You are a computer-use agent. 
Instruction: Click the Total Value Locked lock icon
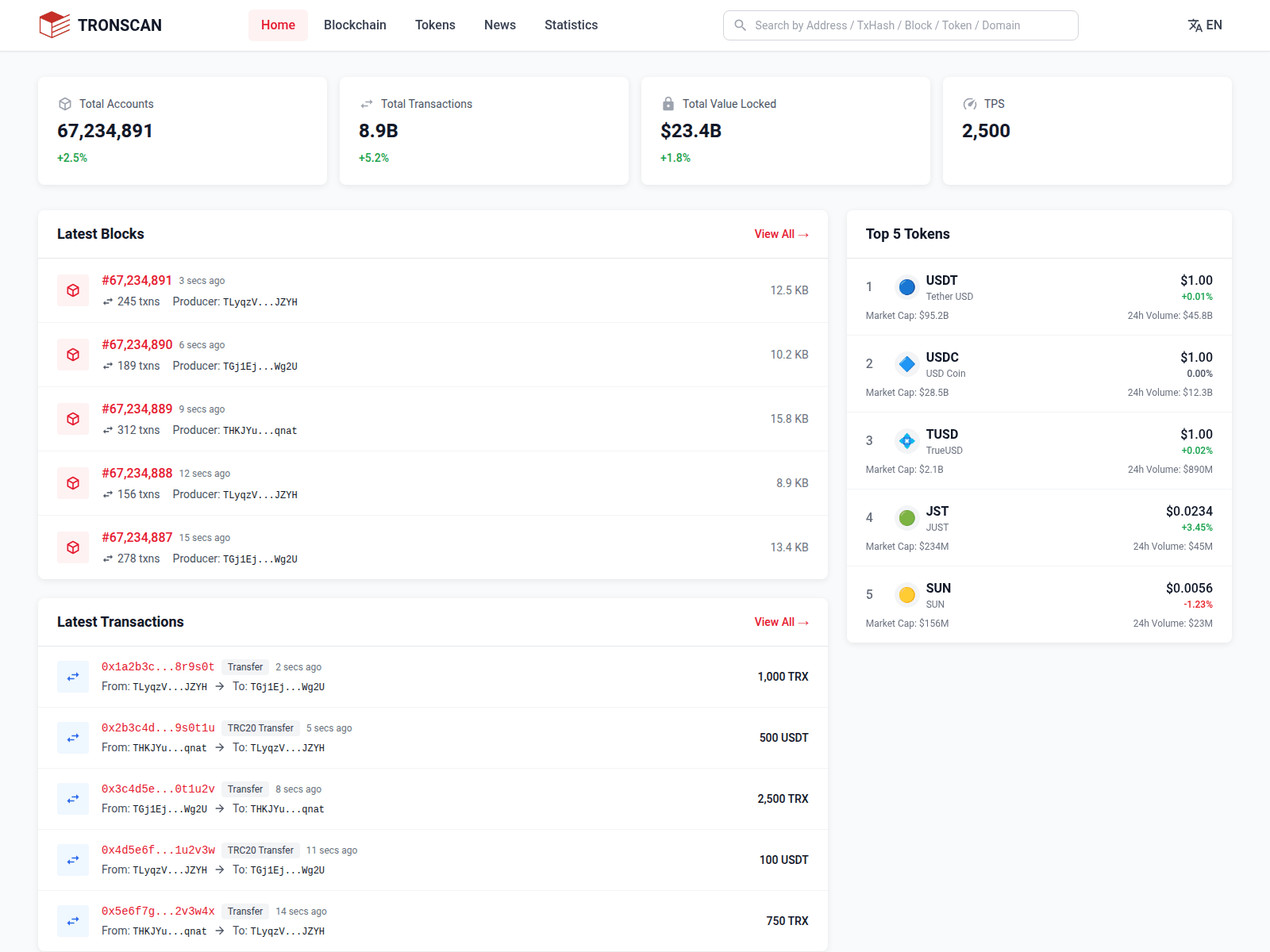668,104
